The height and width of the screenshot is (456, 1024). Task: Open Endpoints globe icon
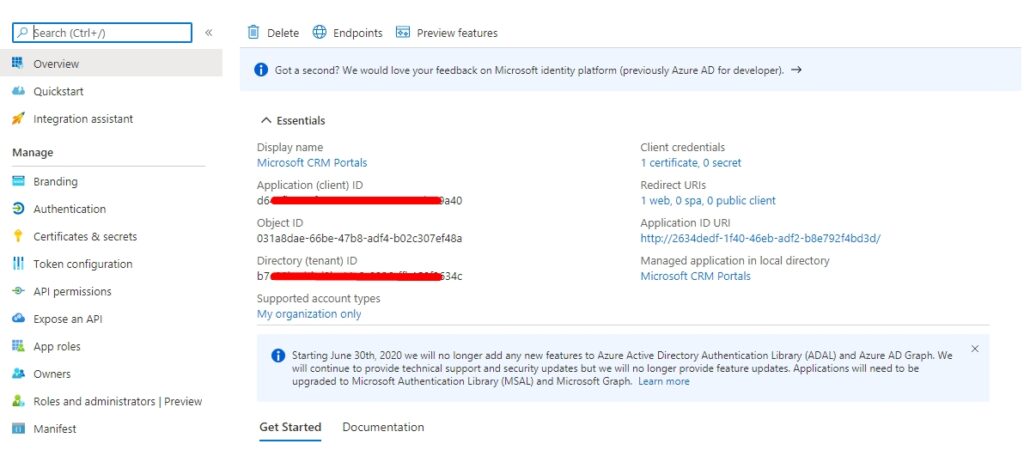pos(319,32)
